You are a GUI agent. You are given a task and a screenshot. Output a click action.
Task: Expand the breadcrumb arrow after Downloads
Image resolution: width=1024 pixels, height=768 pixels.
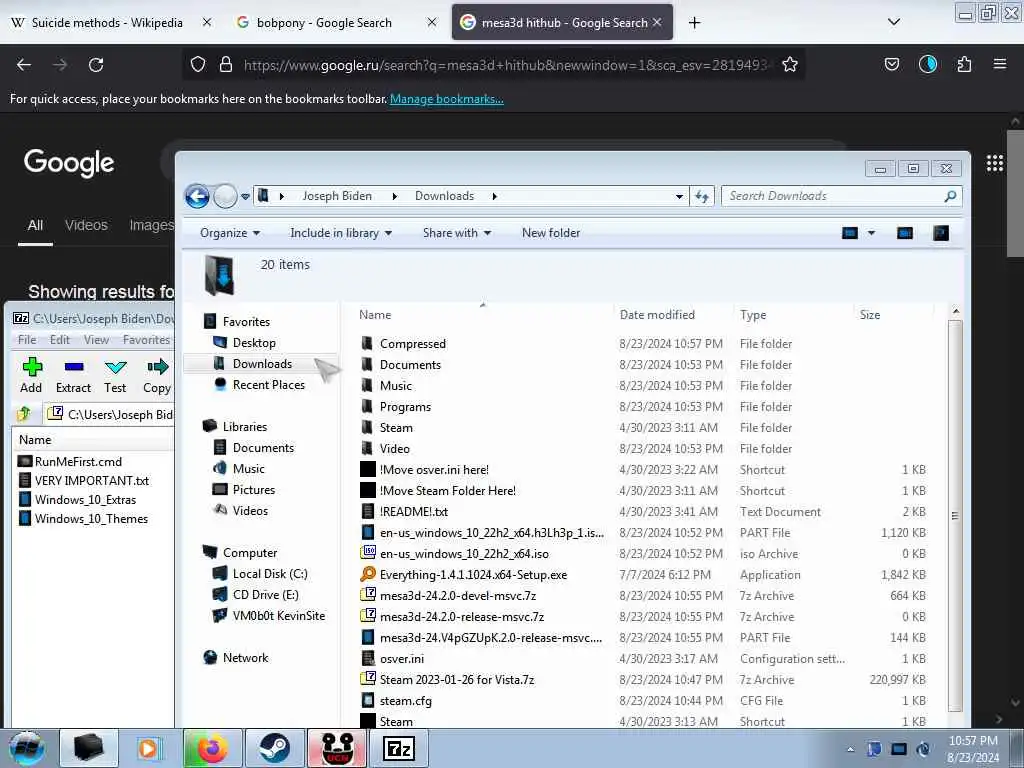click(x=494, y=196)
